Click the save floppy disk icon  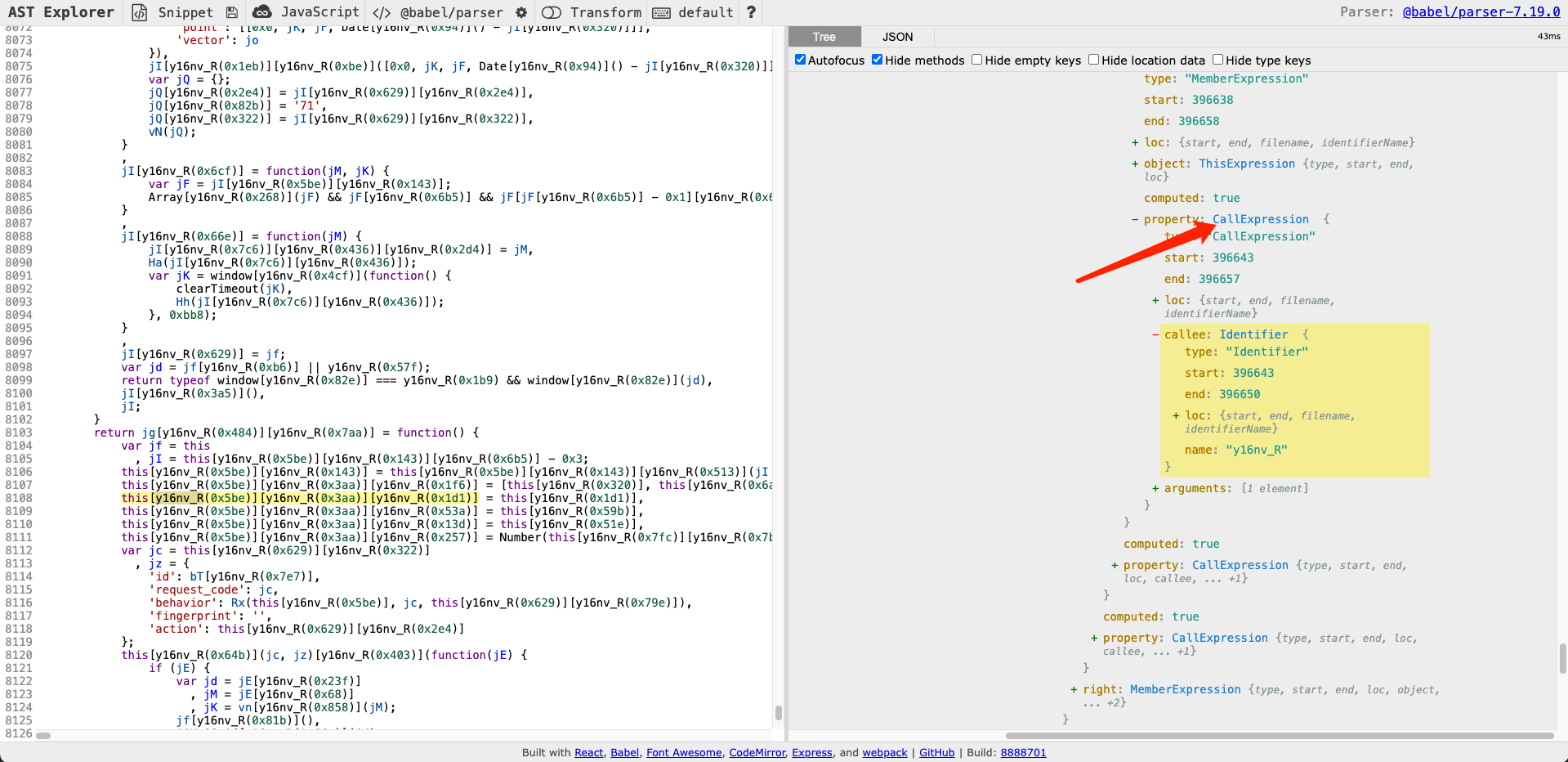(x=232, y=12)
